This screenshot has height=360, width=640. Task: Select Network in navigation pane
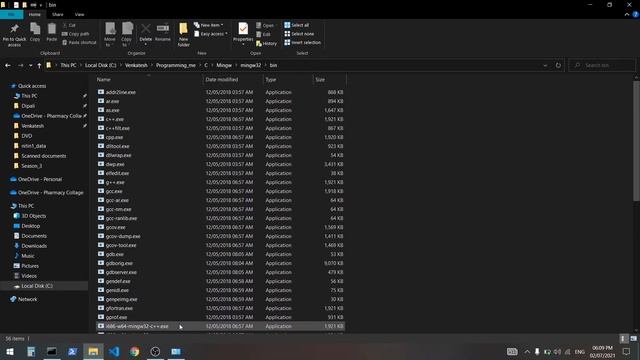(x=27, y=299)
